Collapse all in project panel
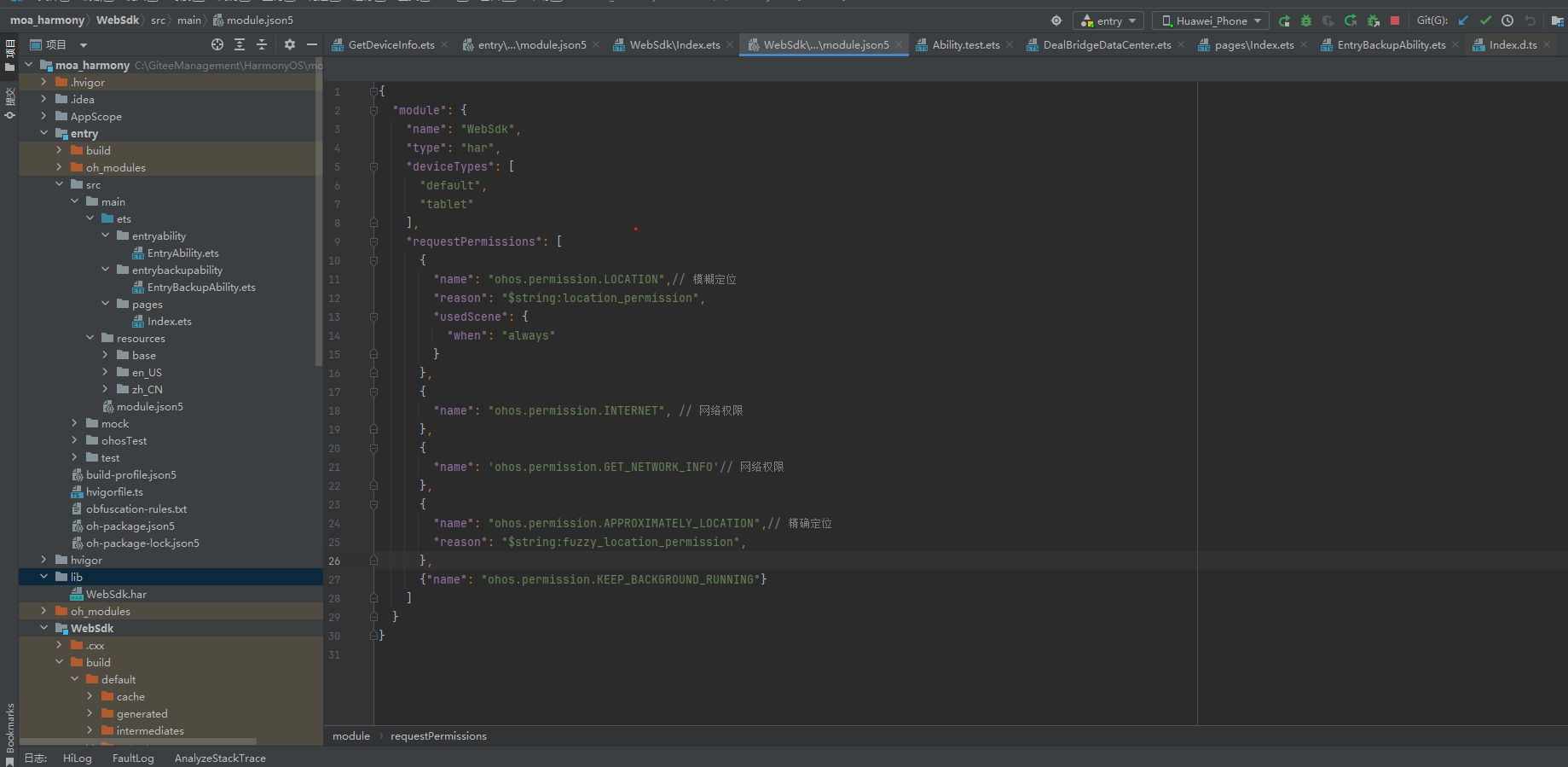The width and height of the screenshot is (1568, 767). coord(262,44)
